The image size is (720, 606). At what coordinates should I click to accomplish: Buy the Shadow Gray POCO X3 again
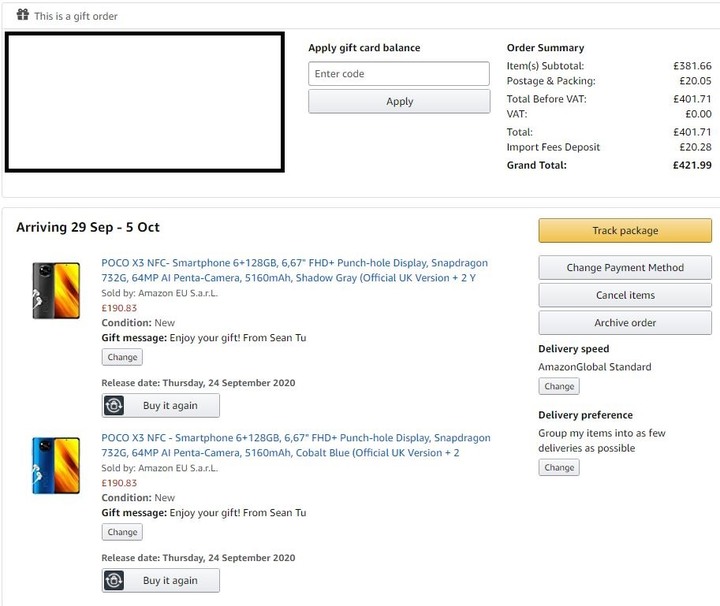(161, 405)
